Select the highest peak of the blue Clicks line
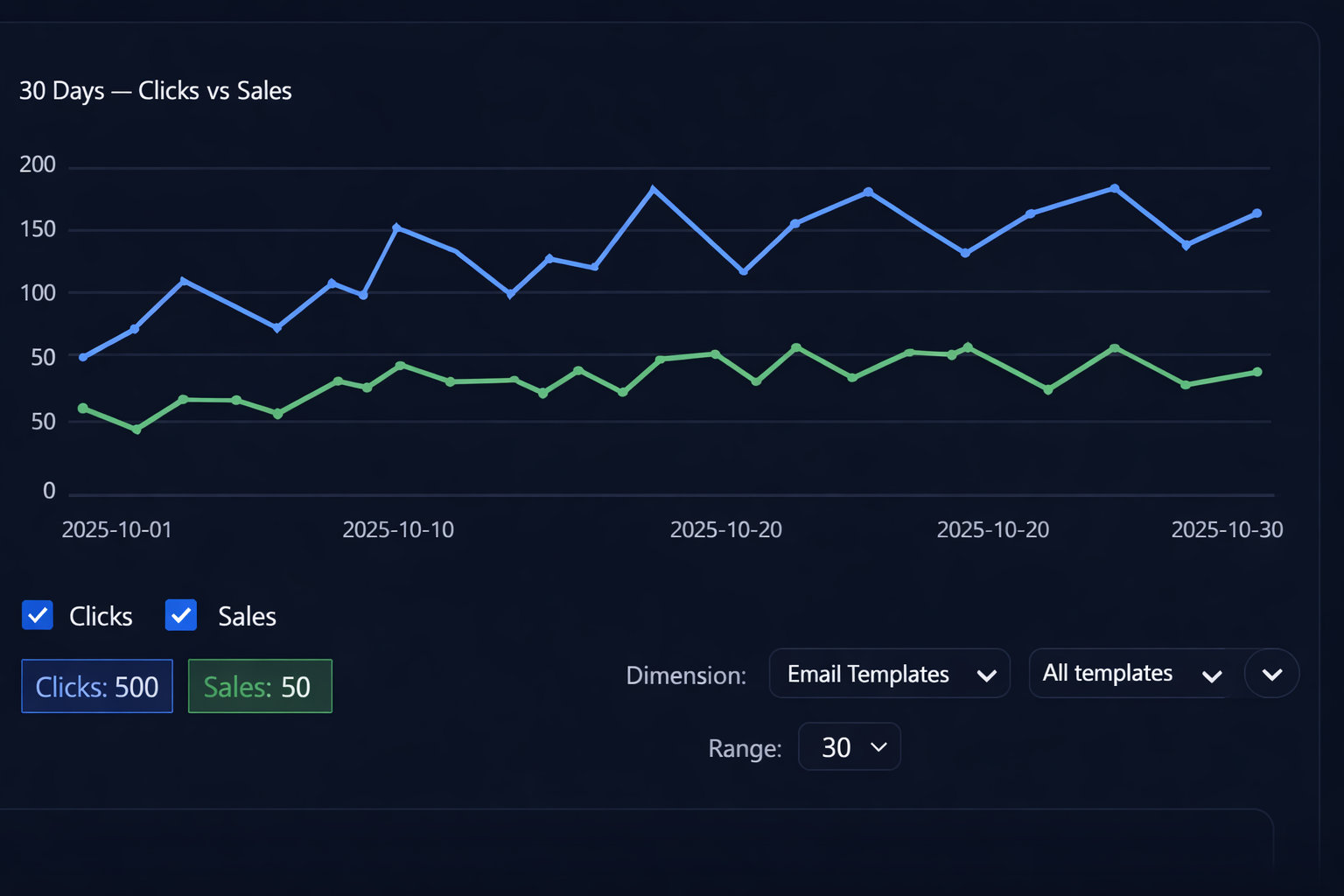 click(x=653, y=187)
